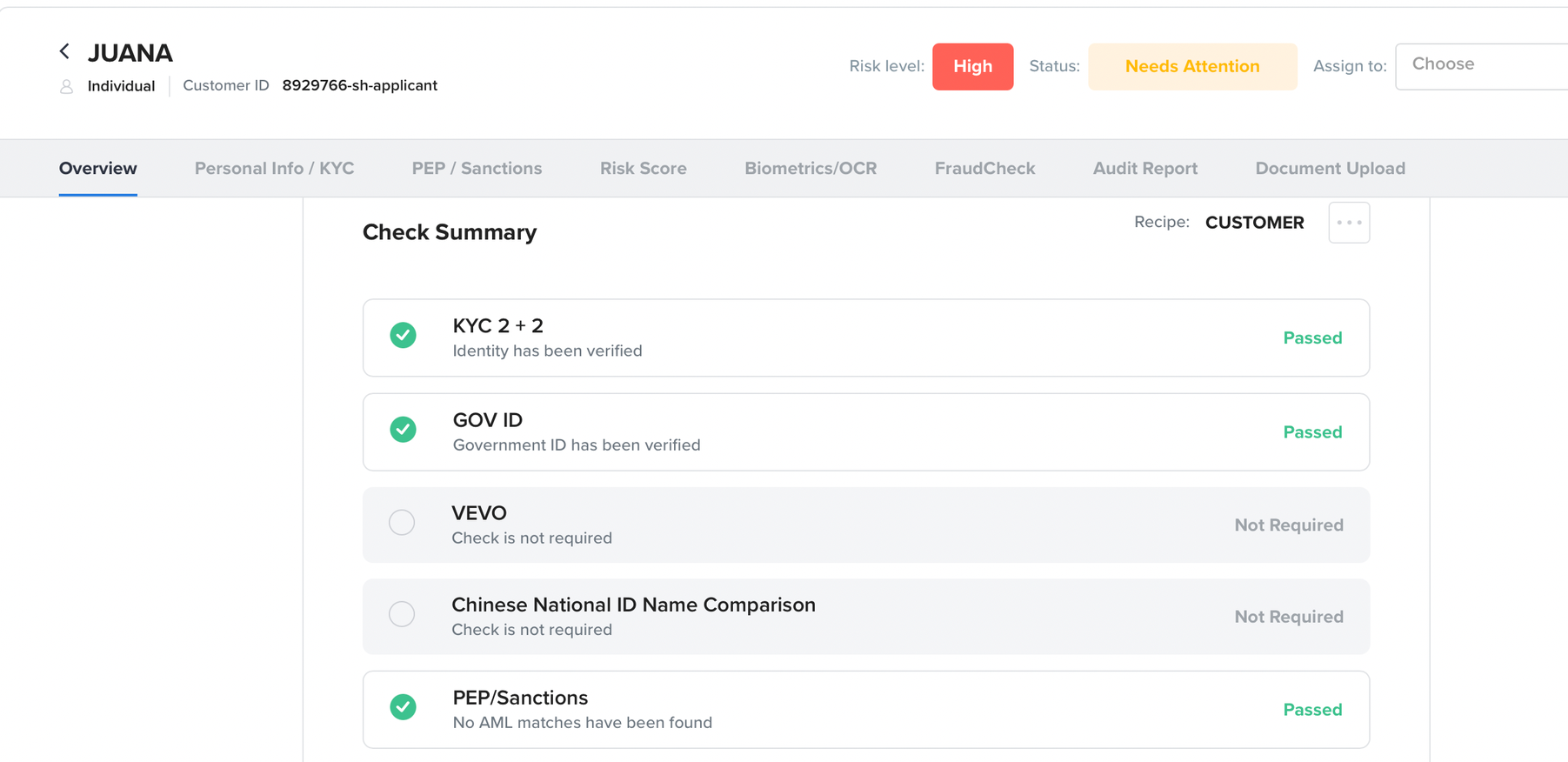Click the Individual entity type label

122,86
